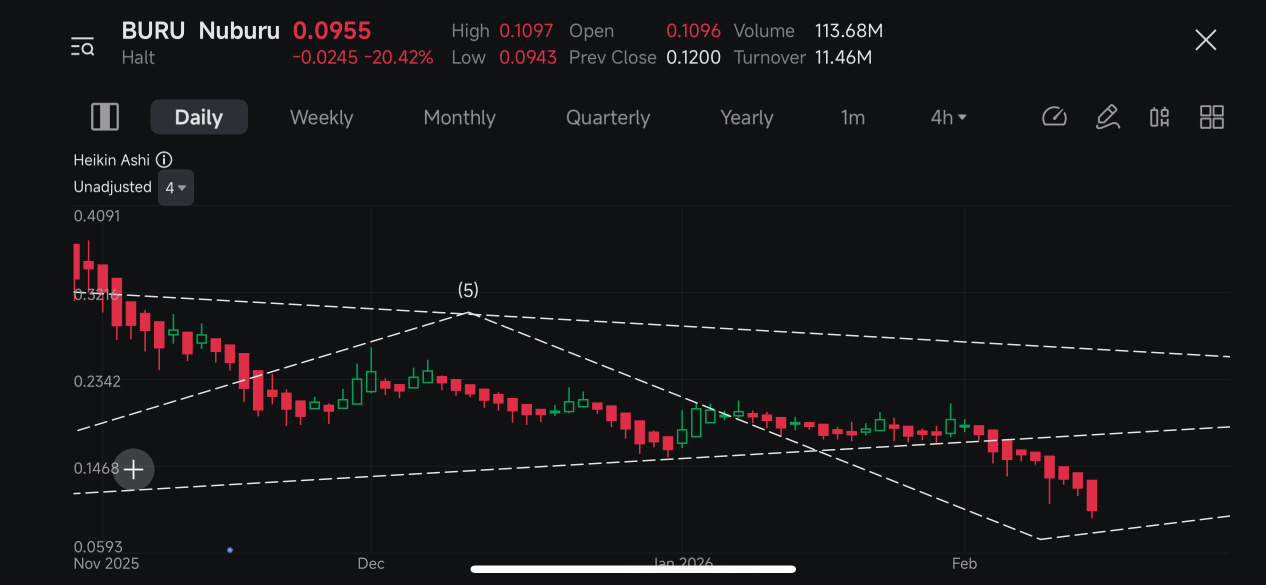The height and width of the screenshot is (585, 1266).
Task: Expand the indicator count 4 dropdown
Action: (x=176, y=188)
